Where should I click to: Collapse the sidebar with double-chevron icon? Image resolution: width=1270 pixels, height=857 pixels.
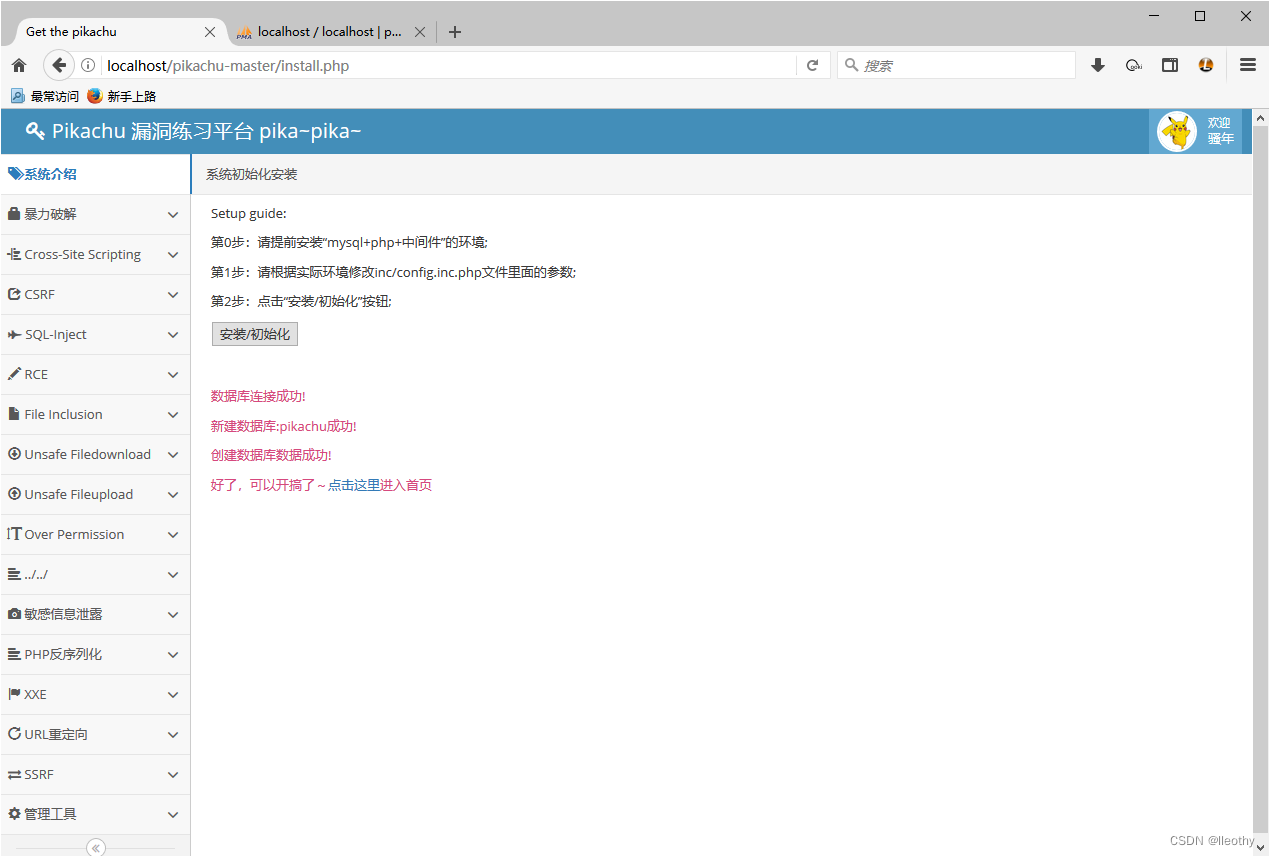coord(96,848)
